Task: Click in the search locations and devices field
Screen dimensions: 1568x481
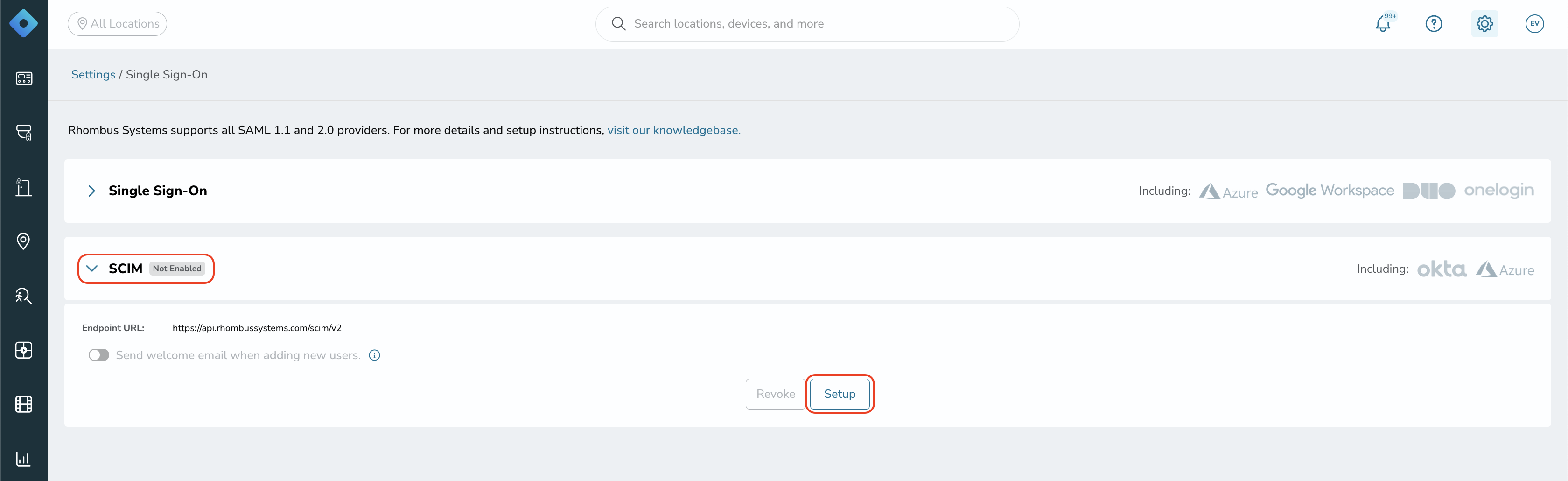Action: (807, 24)
